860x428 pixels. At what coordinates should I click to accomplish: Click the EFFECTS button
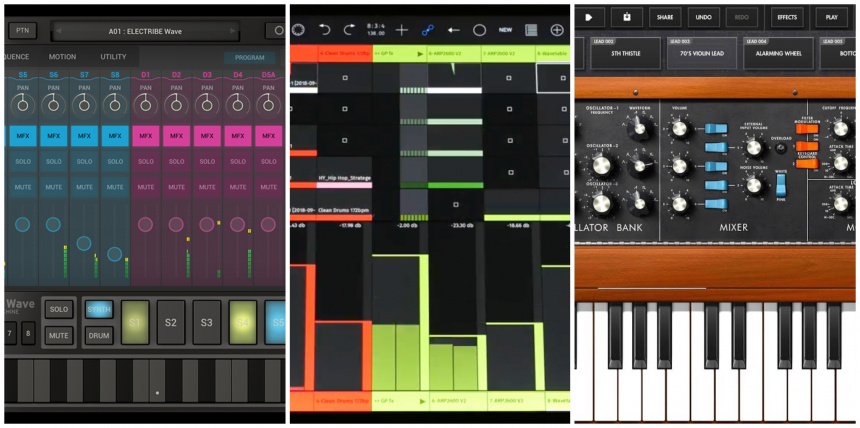(x=787, y=17)
